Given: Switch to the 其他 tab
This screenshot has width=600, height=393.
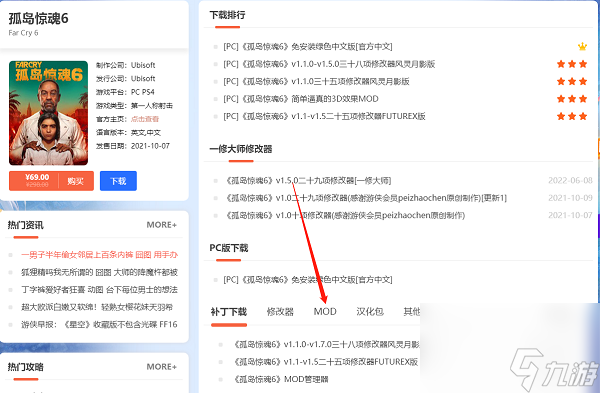Looking at the screenshot, I should coord(412,311).
